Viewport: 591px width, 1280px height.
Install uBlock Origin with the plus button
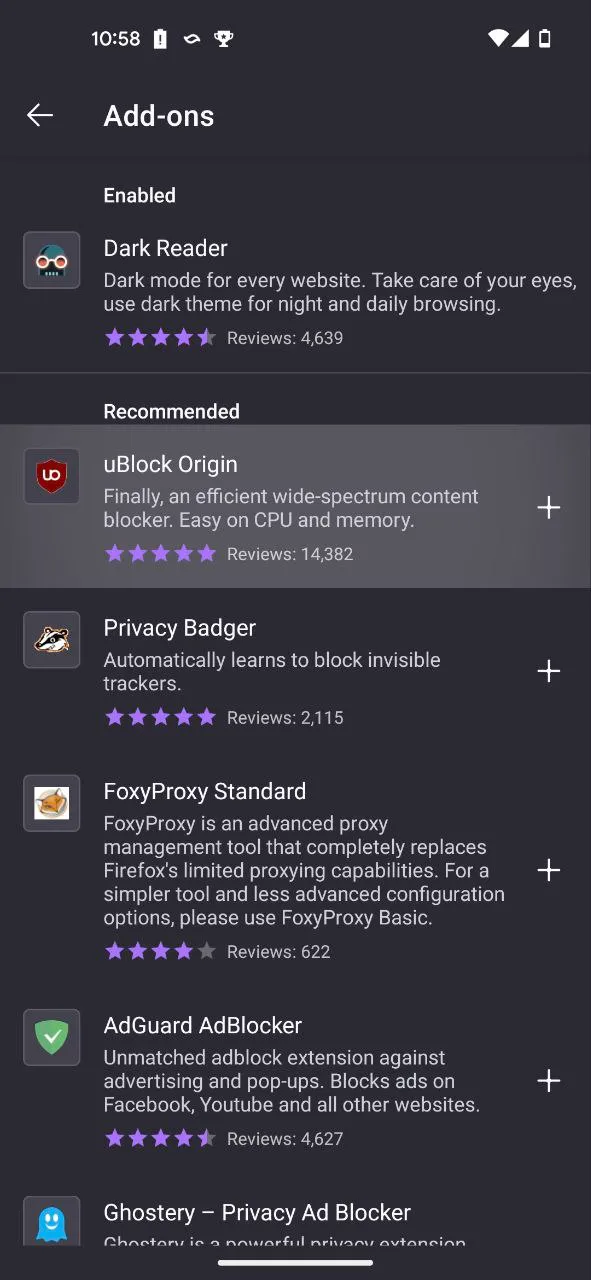[x=548, y=507]
